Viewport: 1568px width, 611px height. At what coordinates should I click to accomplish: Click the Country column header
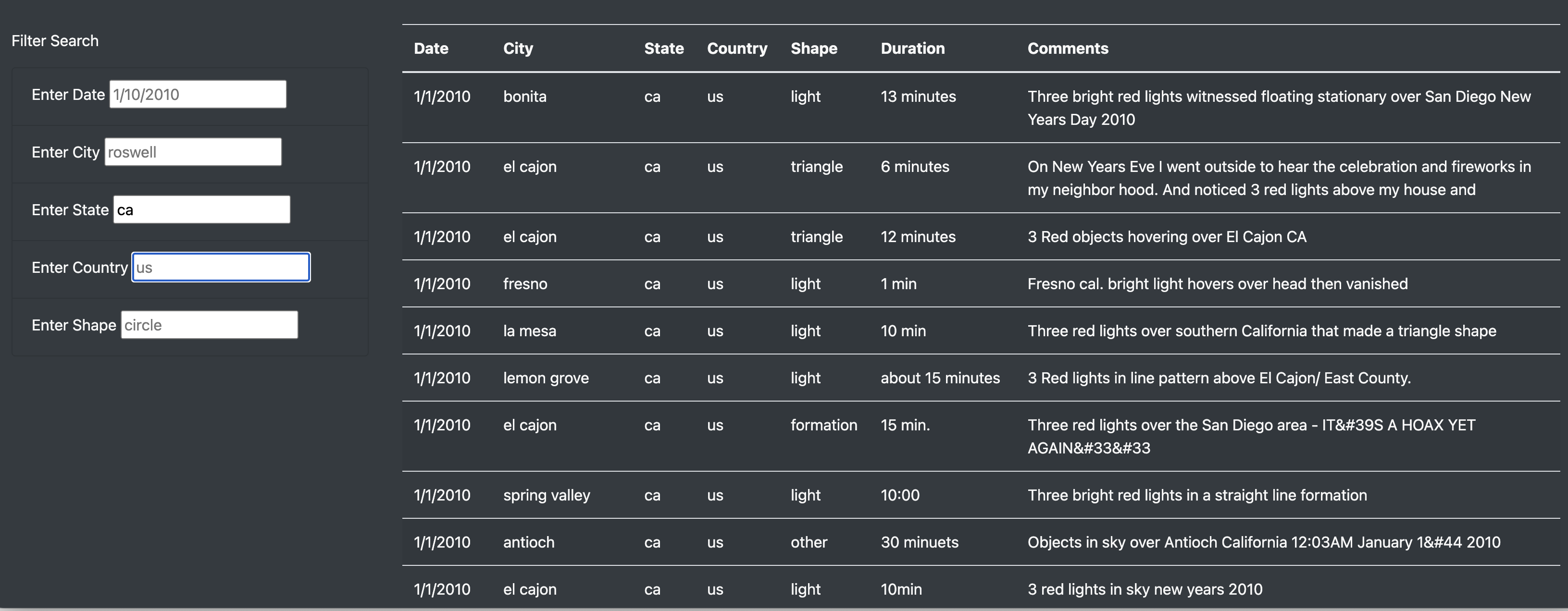point(737,49)
